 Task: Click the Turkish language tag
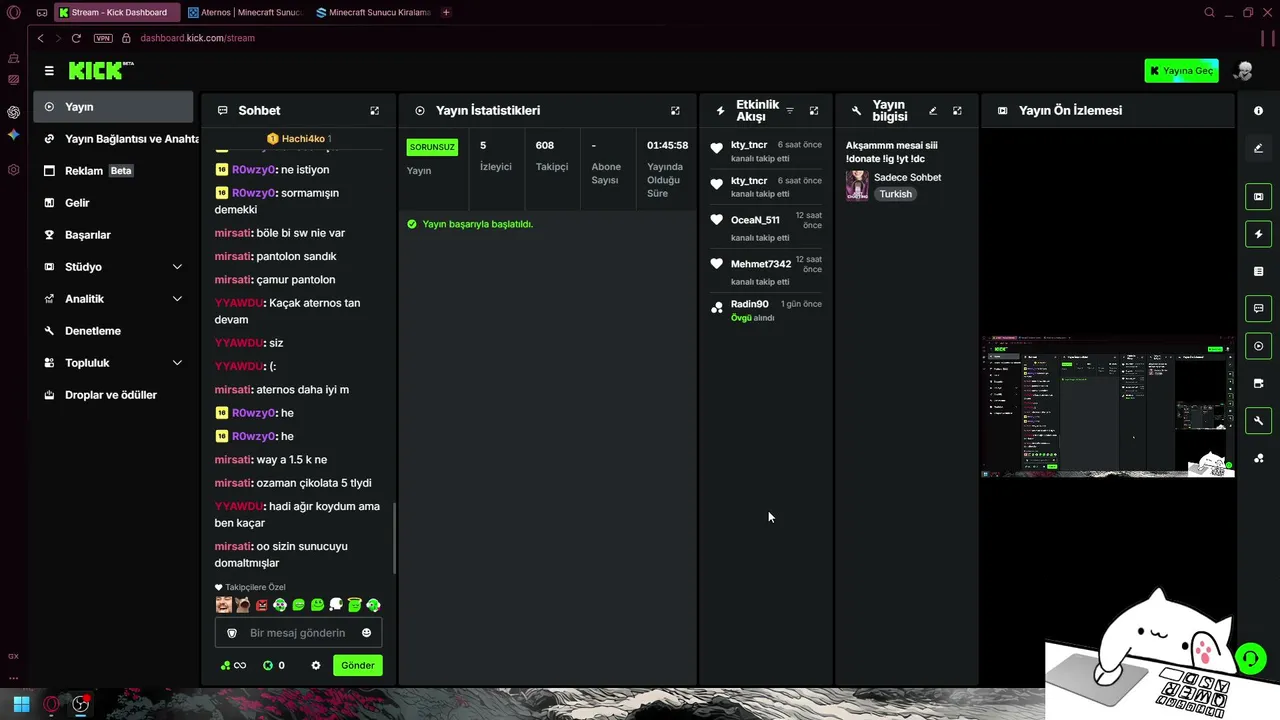[x=896, y=194]
